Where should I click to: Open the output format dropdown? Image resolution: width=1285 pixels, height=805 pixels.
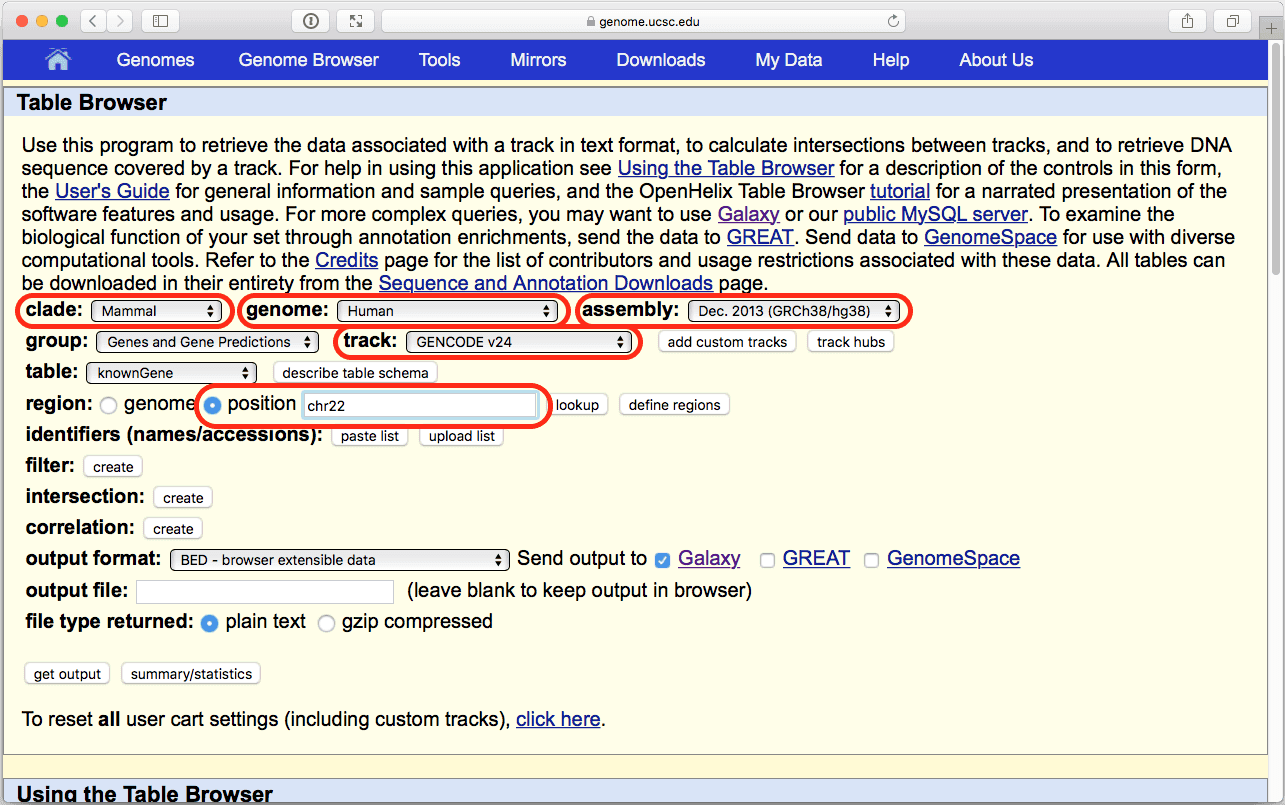[x=340, y=560]
